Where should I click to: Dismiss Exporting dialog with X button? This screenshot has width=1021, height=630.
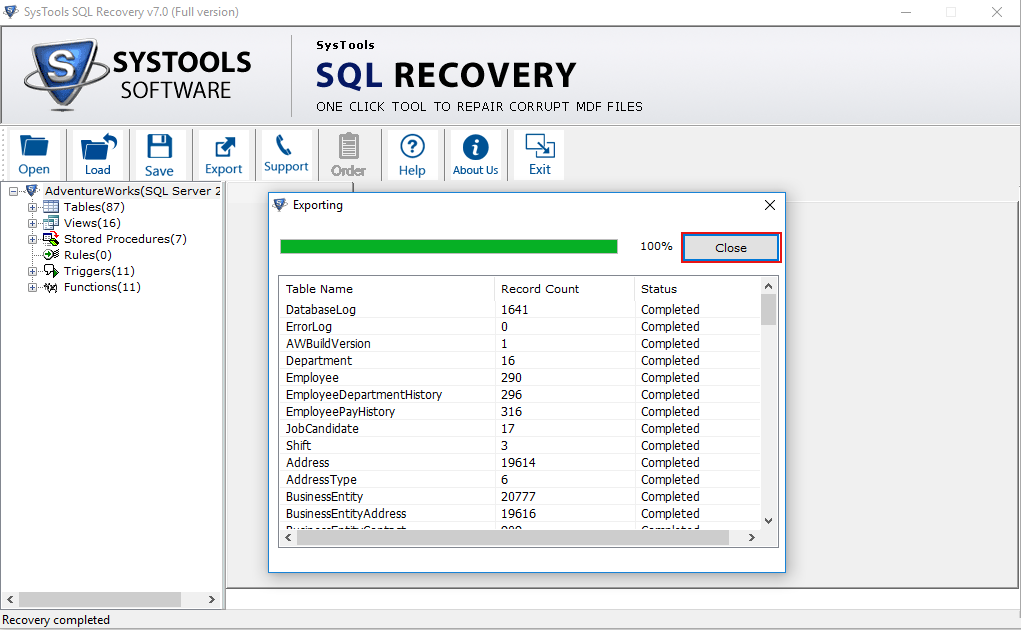tap(770, 205)
